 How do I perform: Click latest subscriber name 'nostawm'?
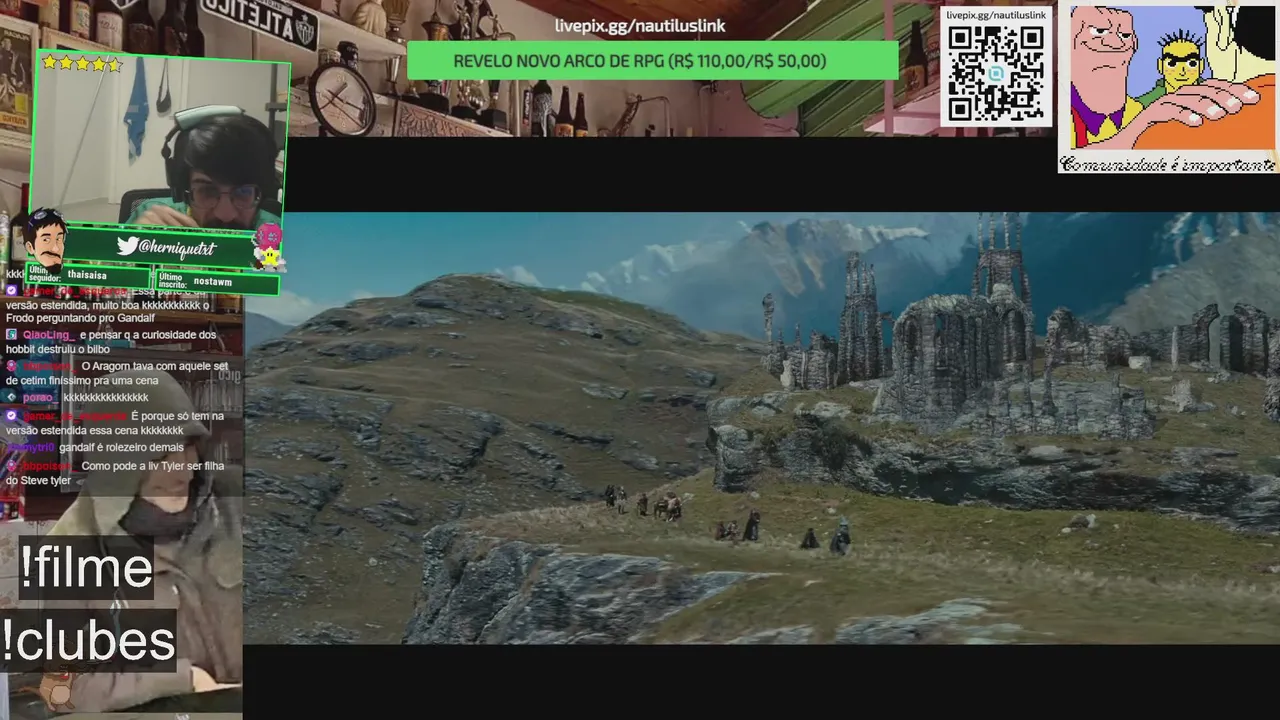[213, 282]
